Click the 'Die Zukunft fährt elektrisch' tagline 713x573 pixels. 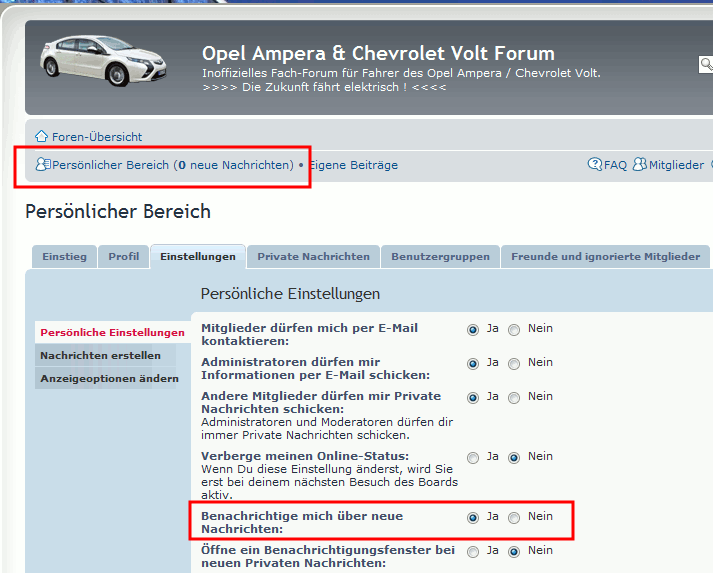pyautogui.click(x=324, y=87)
